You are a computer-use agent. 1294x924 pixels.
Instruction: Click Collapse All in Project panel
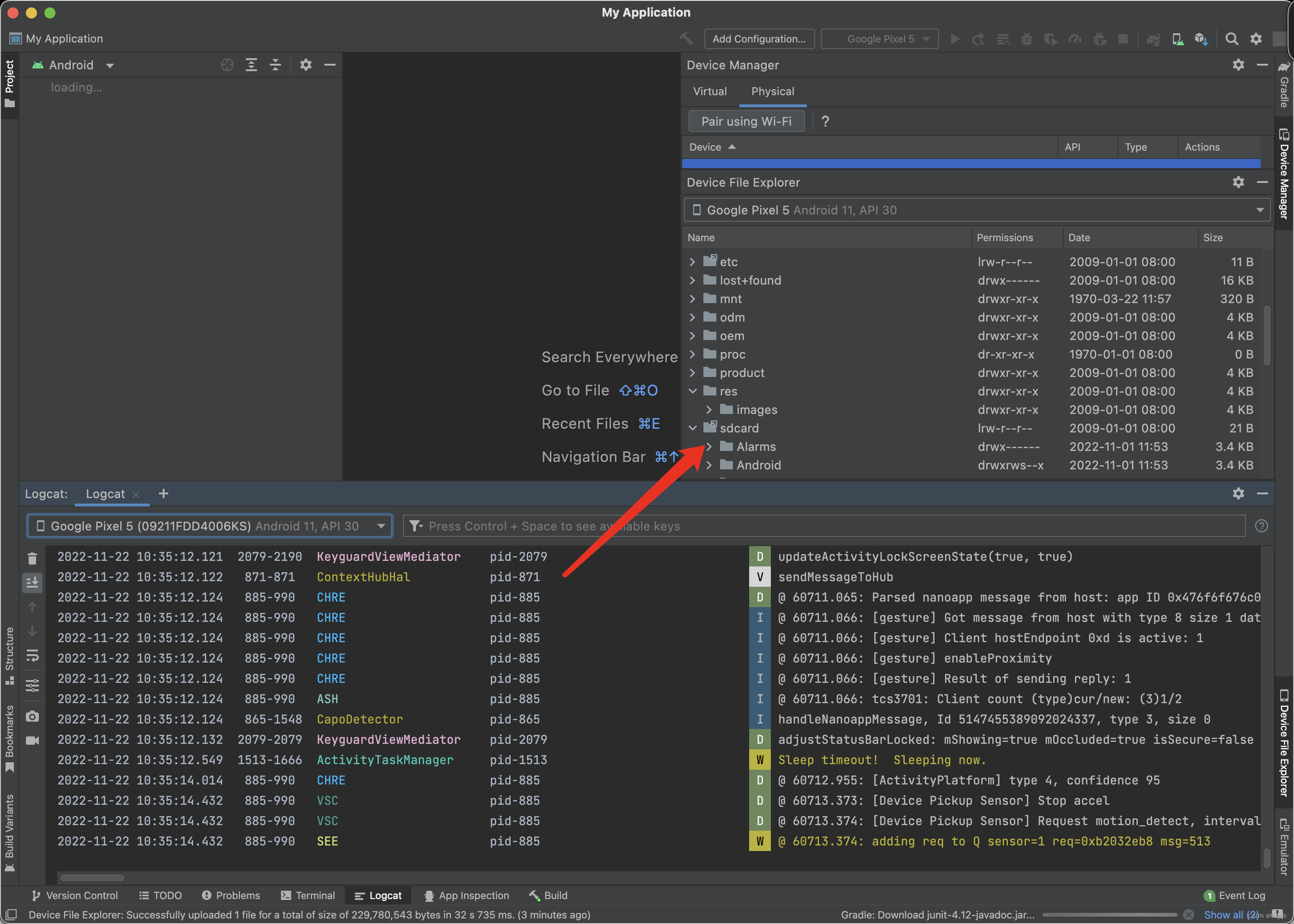275,65
